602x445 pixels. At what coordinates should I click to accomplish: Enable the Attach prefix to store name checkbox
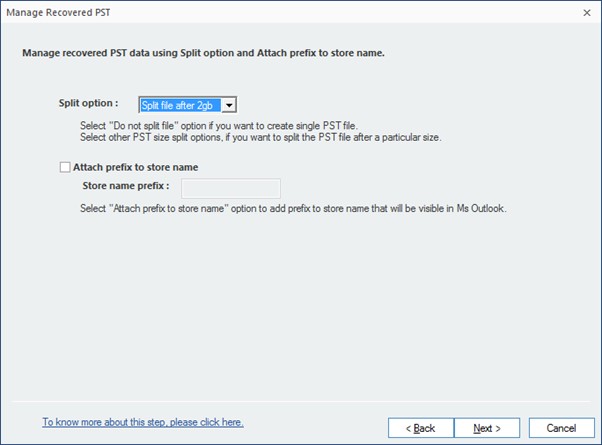65,167
